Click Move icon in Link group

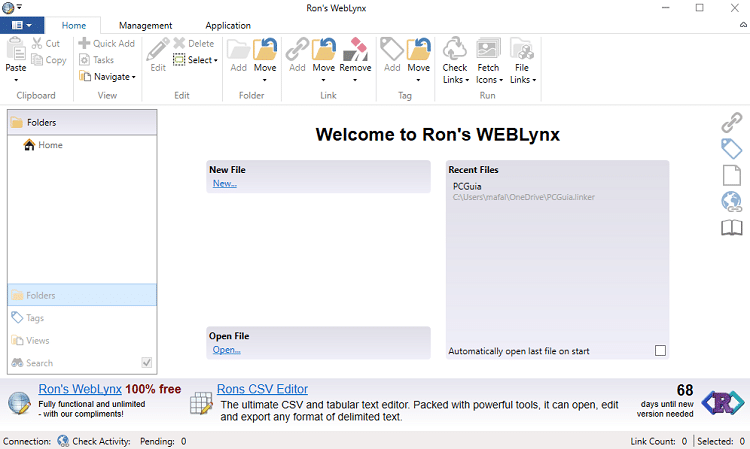pos(324,49)
